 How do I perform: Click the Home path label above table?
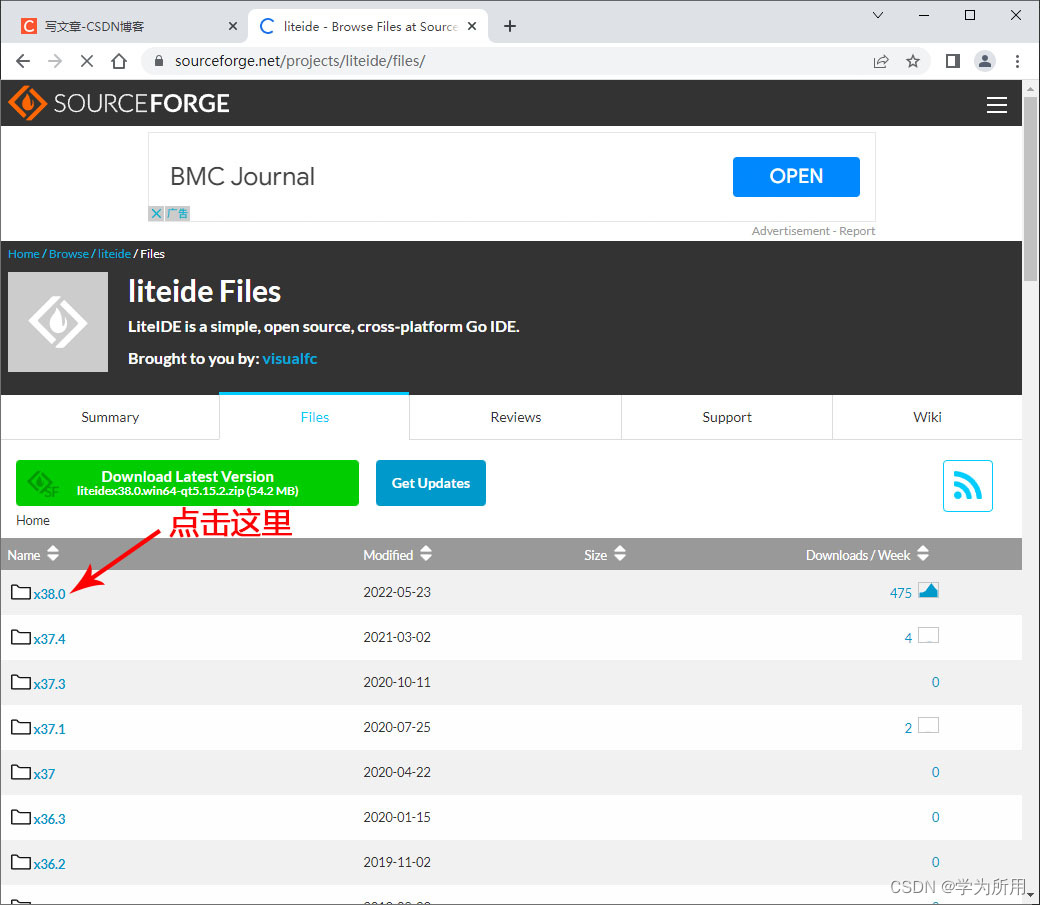pos(32,520)
